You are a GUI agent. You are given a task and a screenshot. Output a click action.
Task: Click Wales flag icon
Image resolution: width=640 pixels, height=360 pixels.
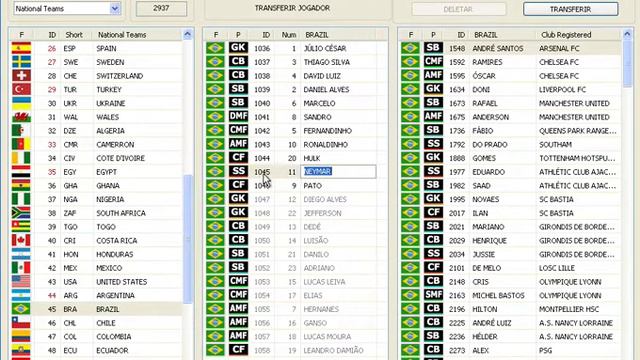point(21,117)
